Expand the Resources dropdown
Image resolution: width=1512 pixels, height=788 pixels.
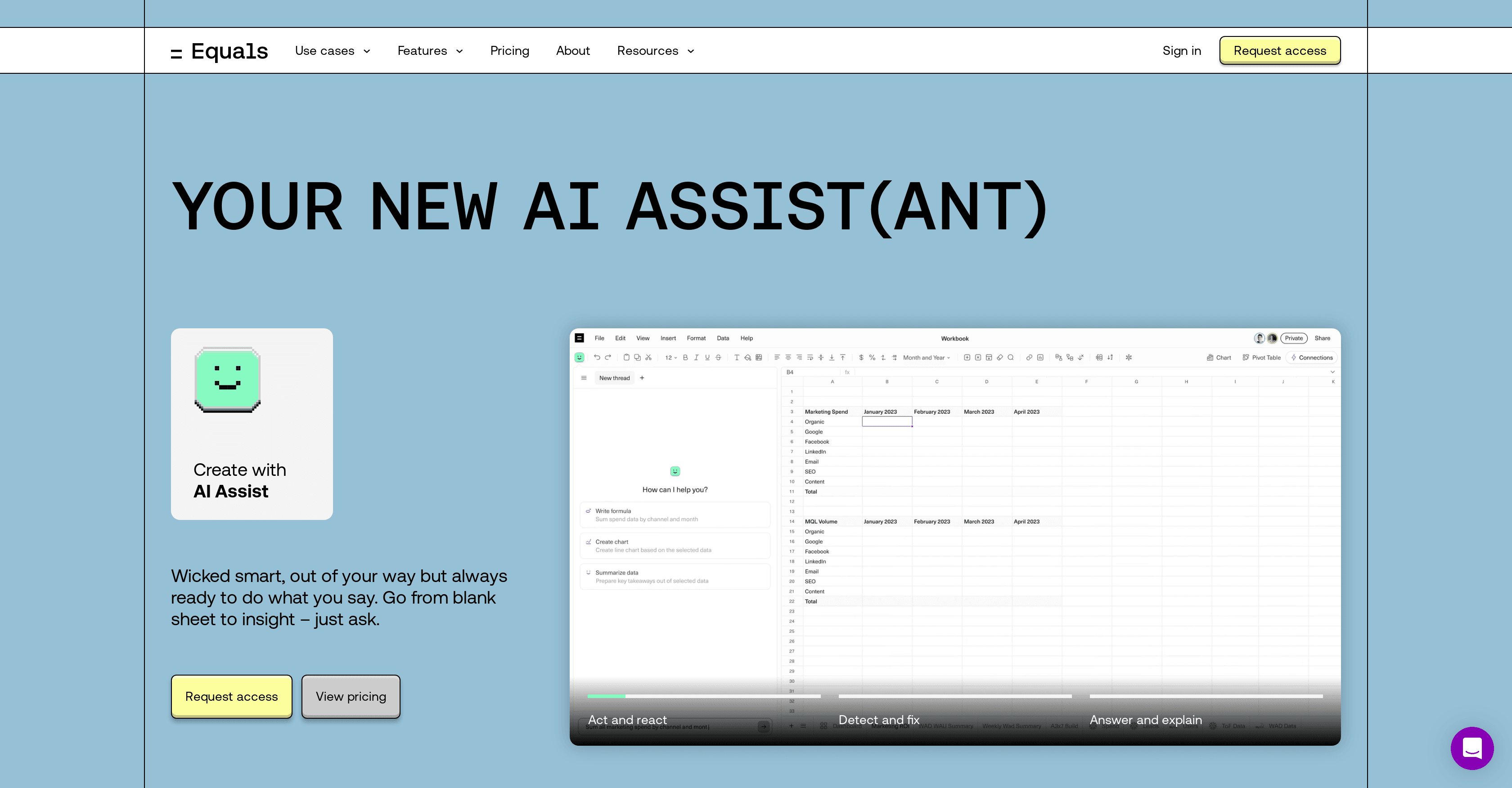point(655,51)
